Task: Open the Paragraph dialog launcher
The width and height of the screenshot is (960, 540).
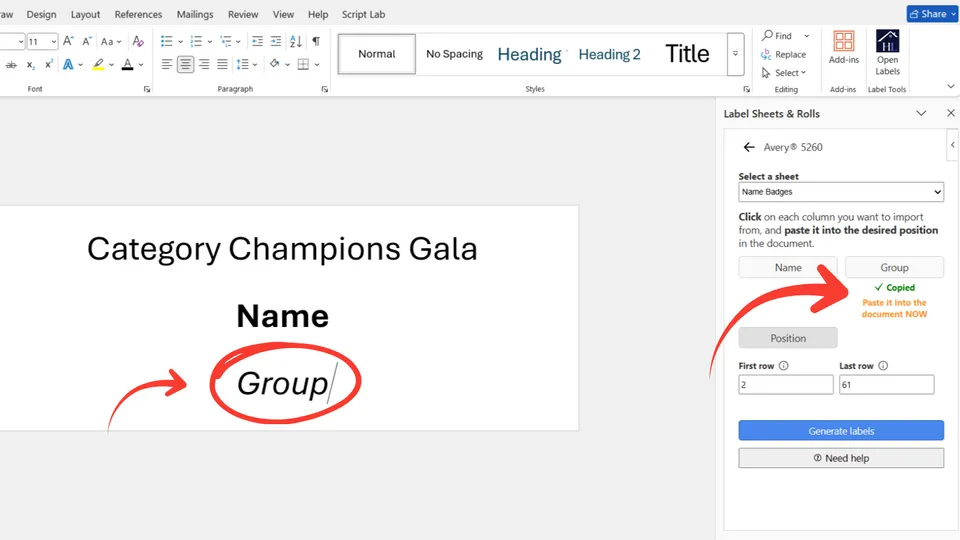Action: (x=324, y=89)
